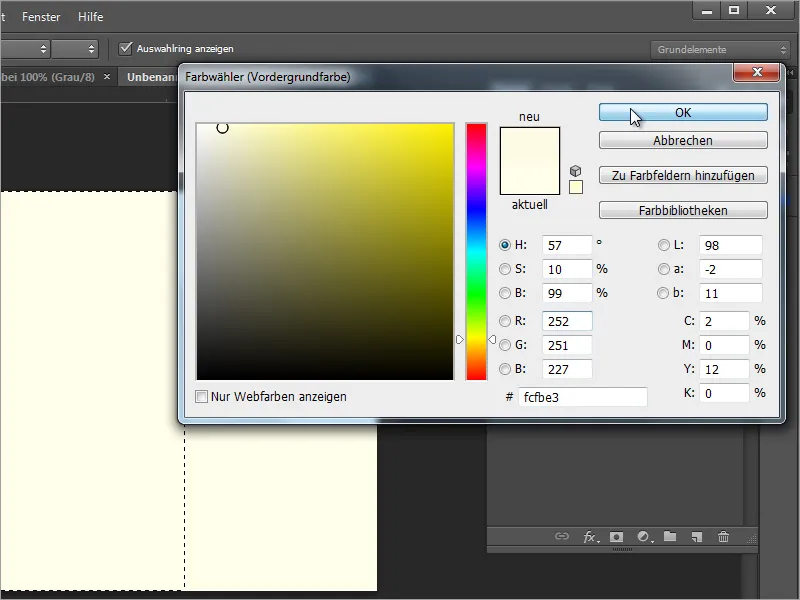Click the blue field showing 227
Viewport: 800px width, 600px height.
[567, 369]
